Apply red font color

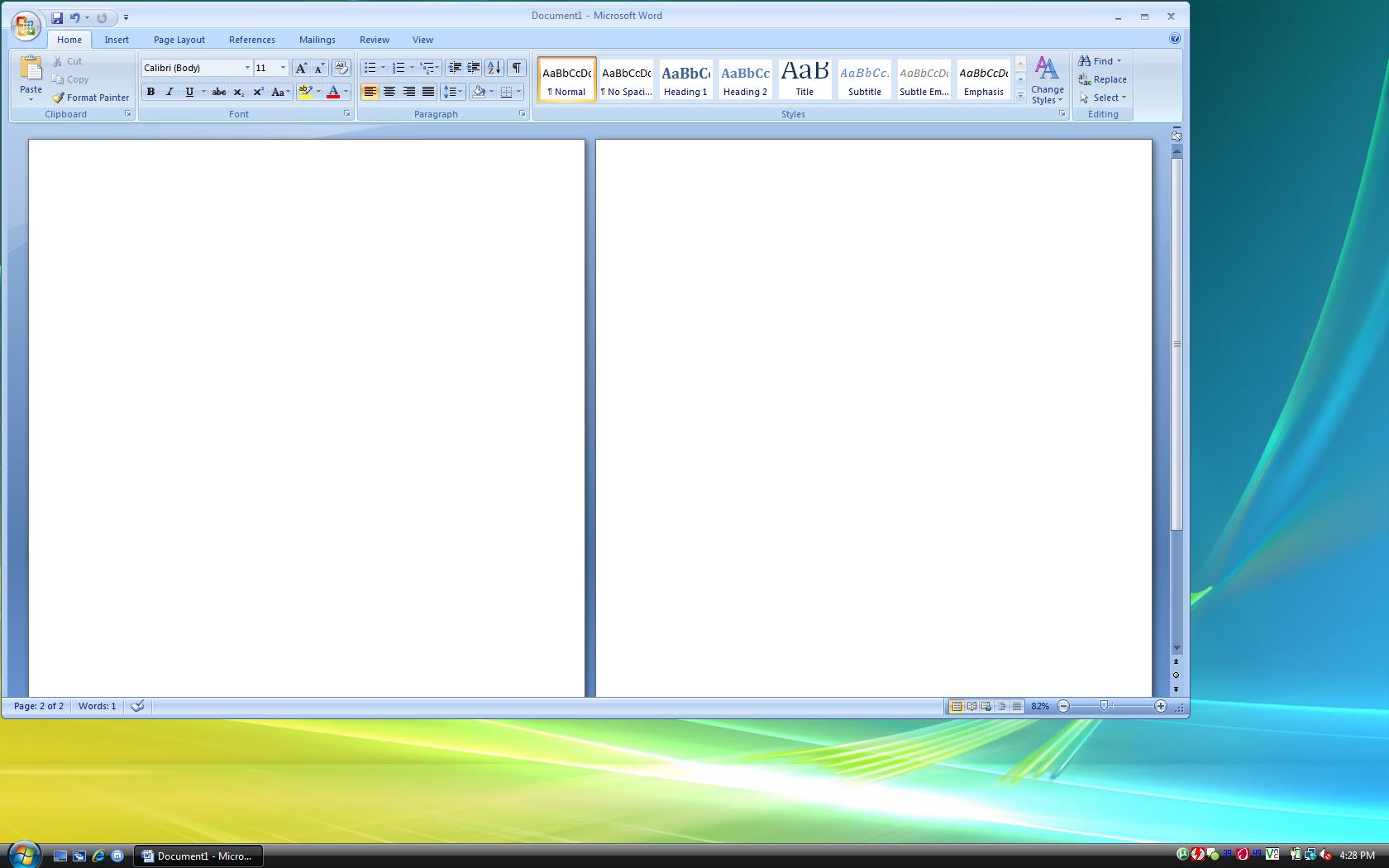pyautogui.click(x=333, y=92)
